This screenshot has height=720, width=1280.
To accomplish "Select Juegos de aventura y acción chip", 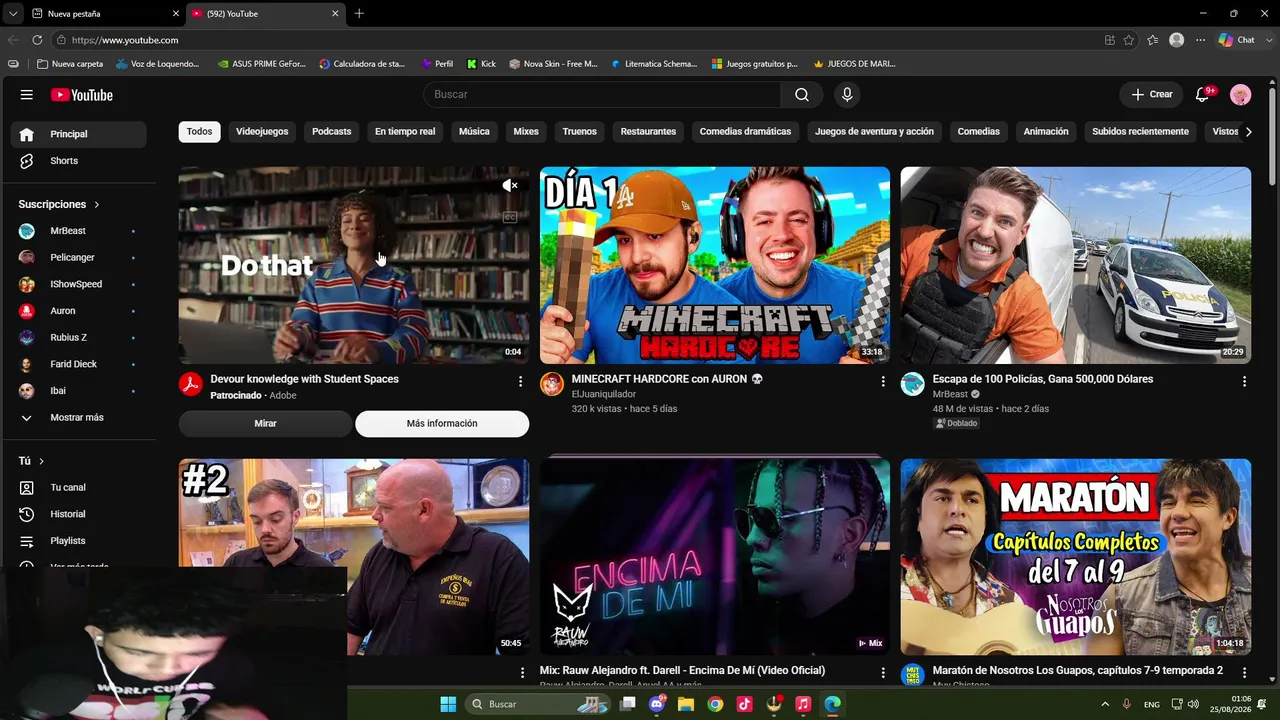I will [874, 132].
